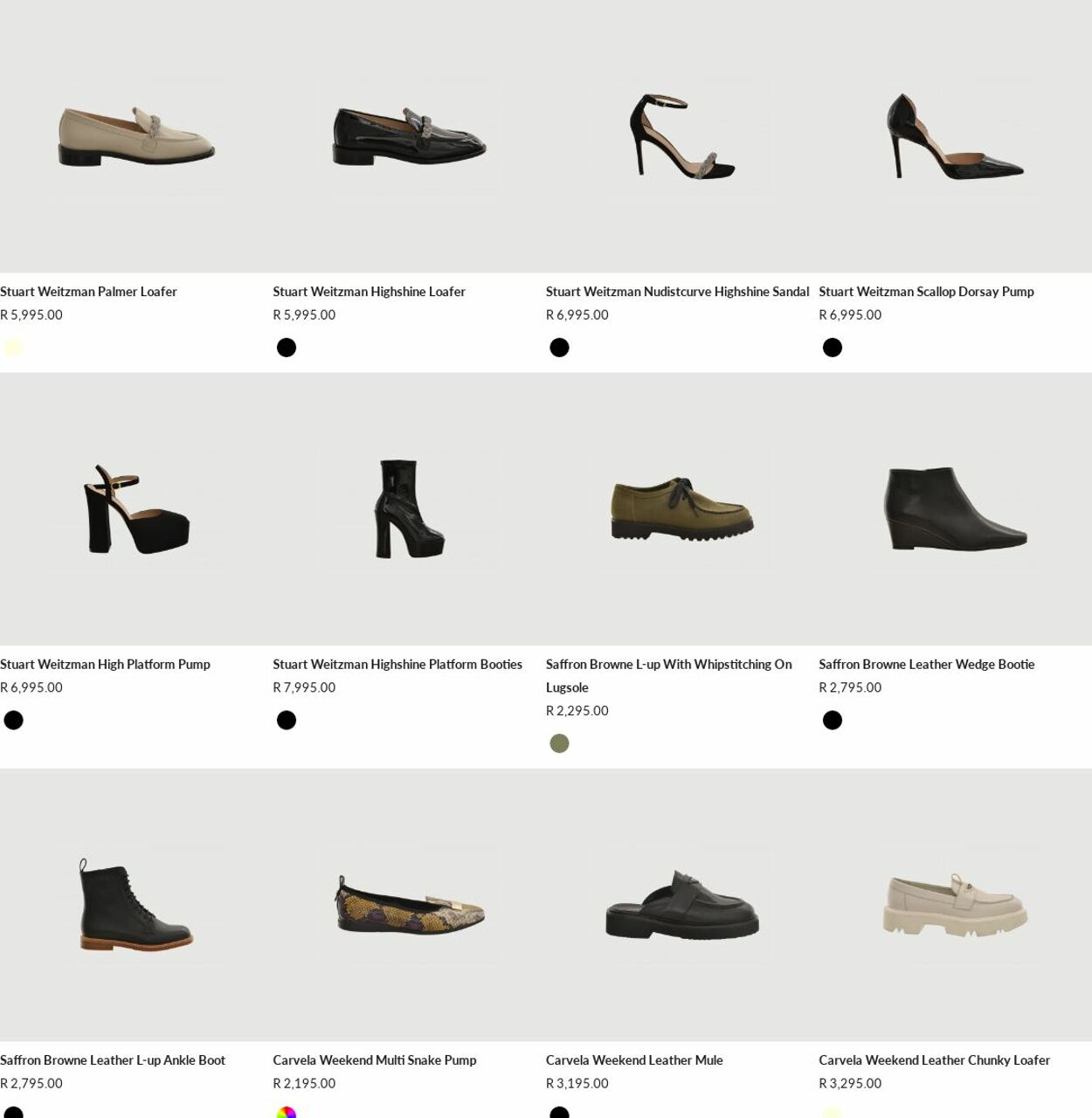
Task: Click the R 7,995.00 Platform Booties price
Action: (304, 688)
